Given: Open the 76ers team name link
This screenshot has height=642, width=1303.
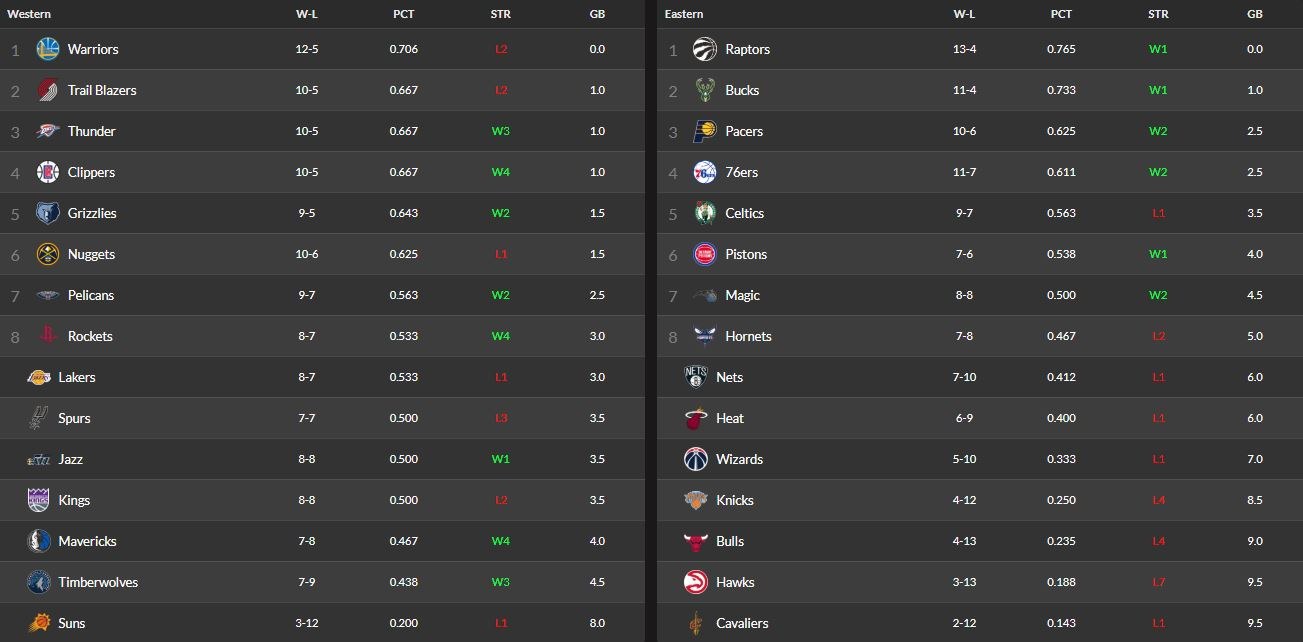Looking at the screenshot, I should (741, 172).
